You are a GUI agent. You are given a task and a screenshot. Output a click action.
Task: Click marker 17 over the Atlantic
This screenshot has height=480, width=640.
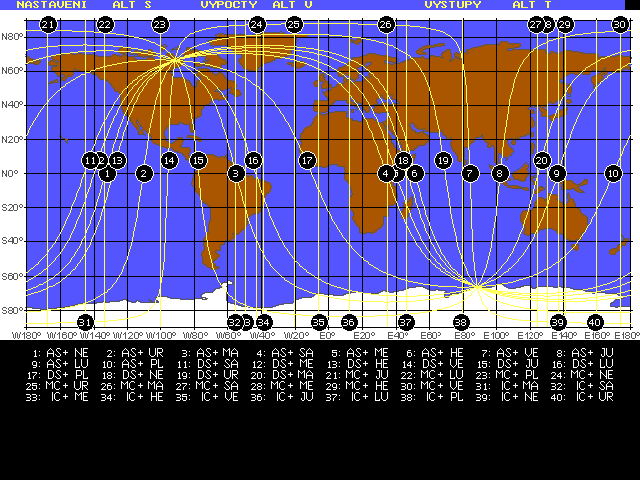(x=307, y=160)
